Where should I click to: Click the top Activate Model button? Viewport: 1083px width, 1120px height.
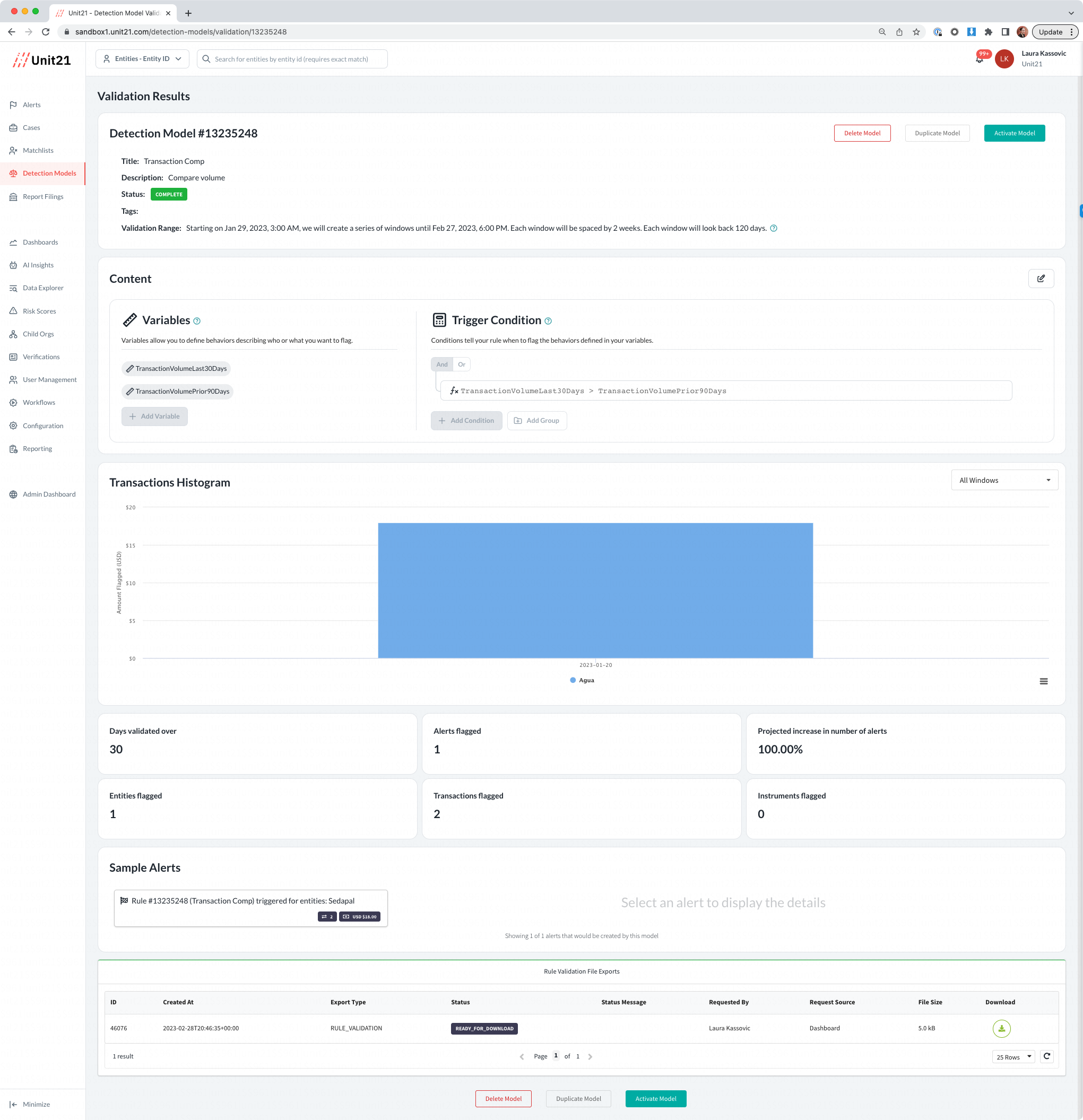tap(1014, 133)
